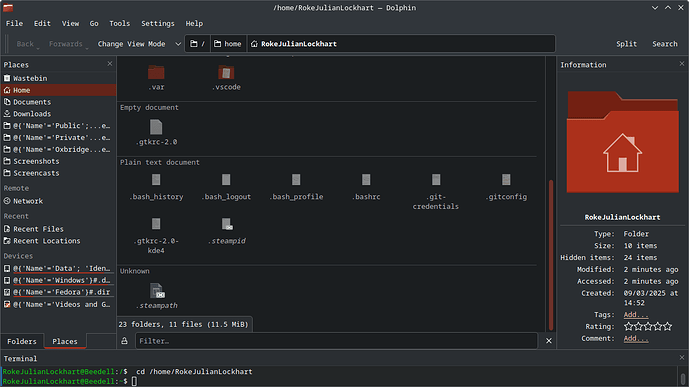This screenshot has width=689, height=387.
Task: Click Add link next to Comment
Action: coord(635,339)
